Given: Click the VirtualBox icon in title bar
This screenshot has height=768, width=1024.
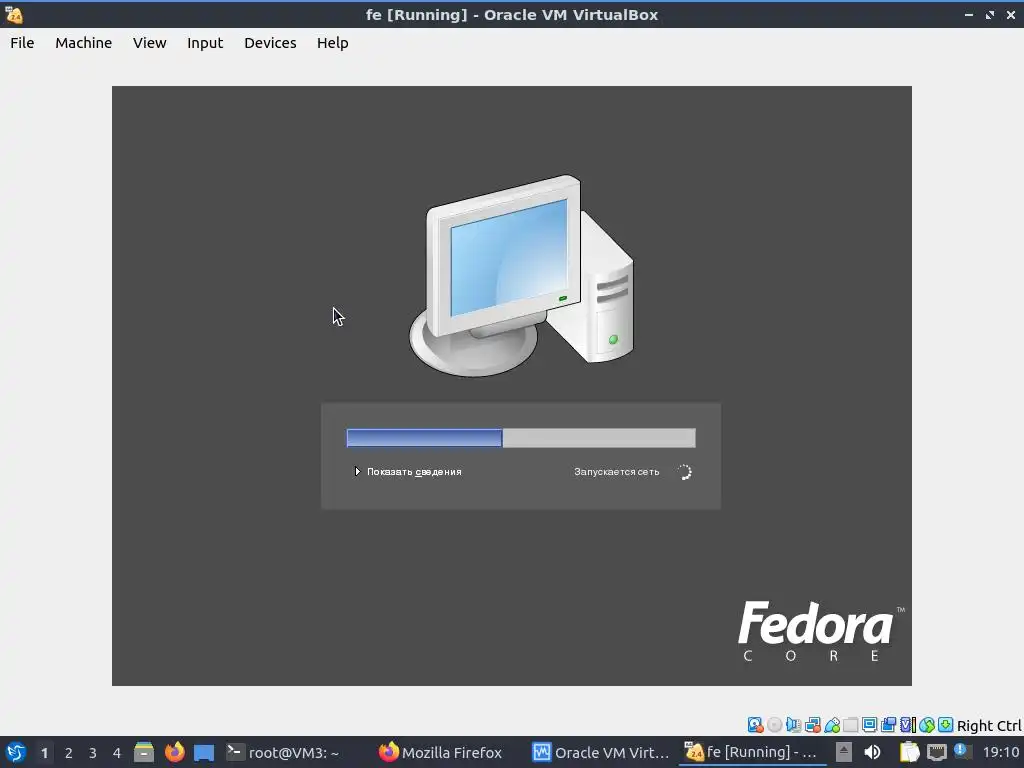Looking at the screenshot, I should click(14, 14).
